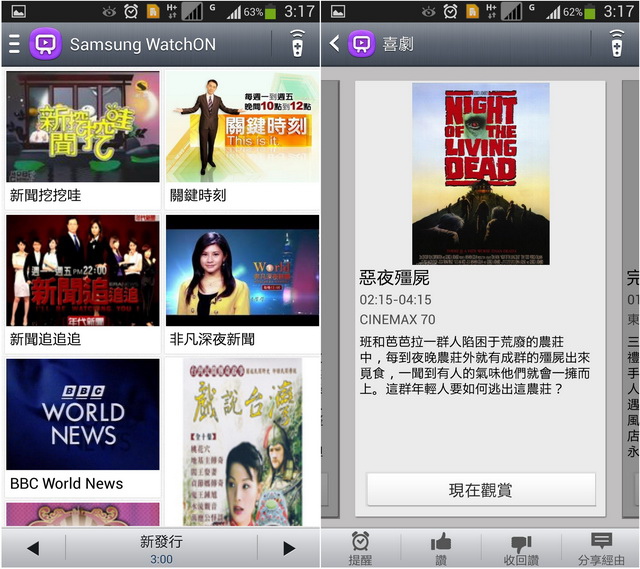The width and height of the screenshot is (640, 569).
Task: Tap picture notification icon in left status bar
Action: [19, 11]
